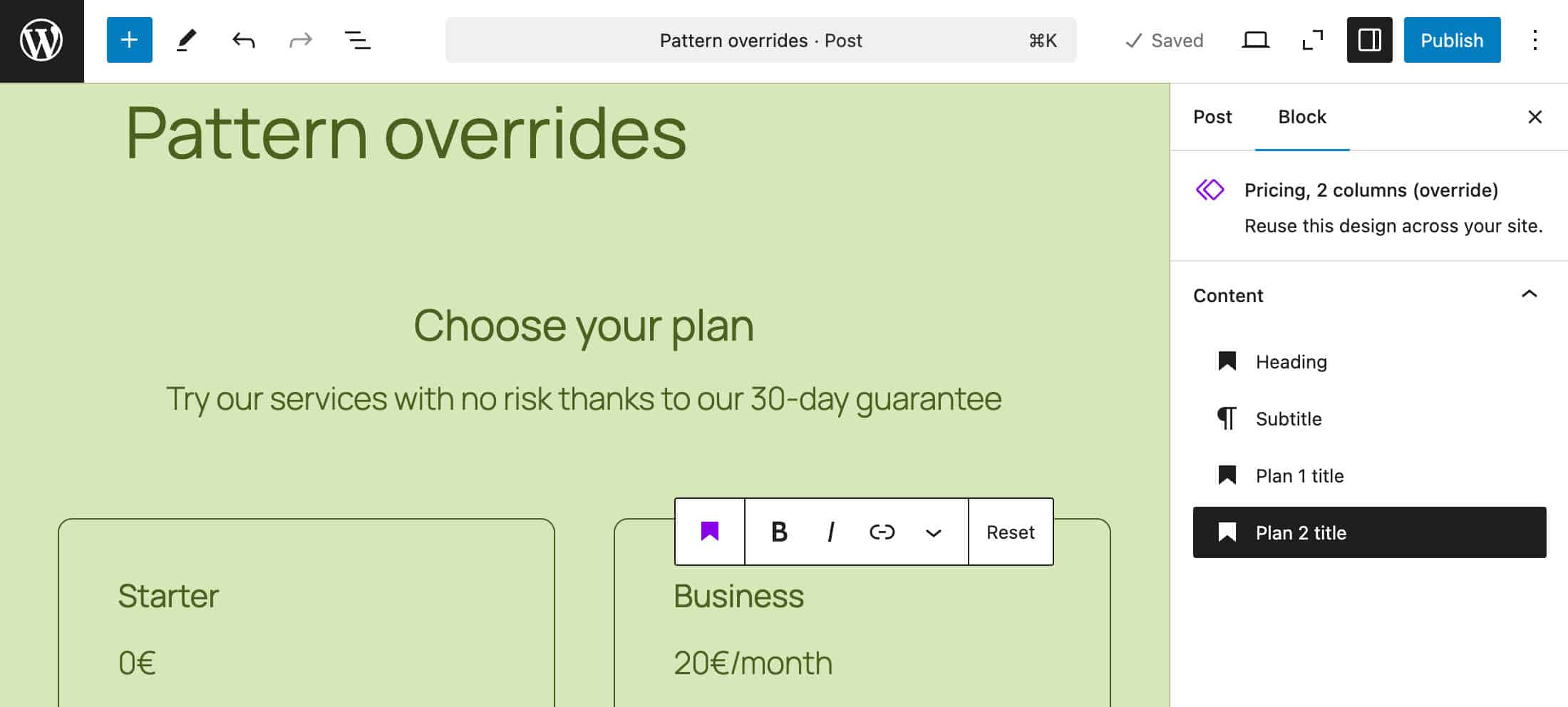
Task: Collapse the Content section
Action: (x=1529, y=295)
